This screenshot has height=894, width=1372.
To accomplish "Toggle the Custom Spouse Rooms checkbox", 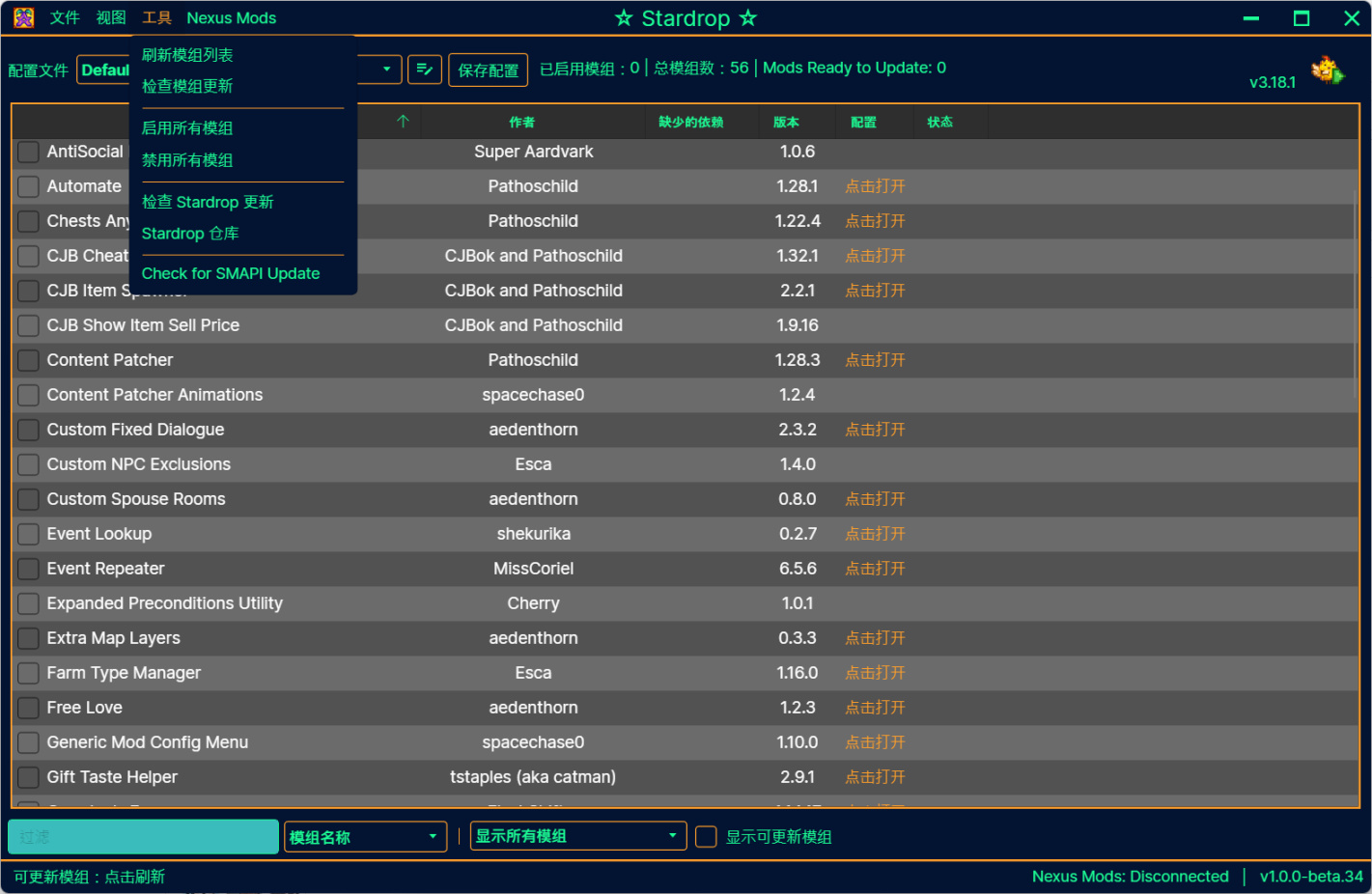I will pyautogui.click(x=29, y=499).
